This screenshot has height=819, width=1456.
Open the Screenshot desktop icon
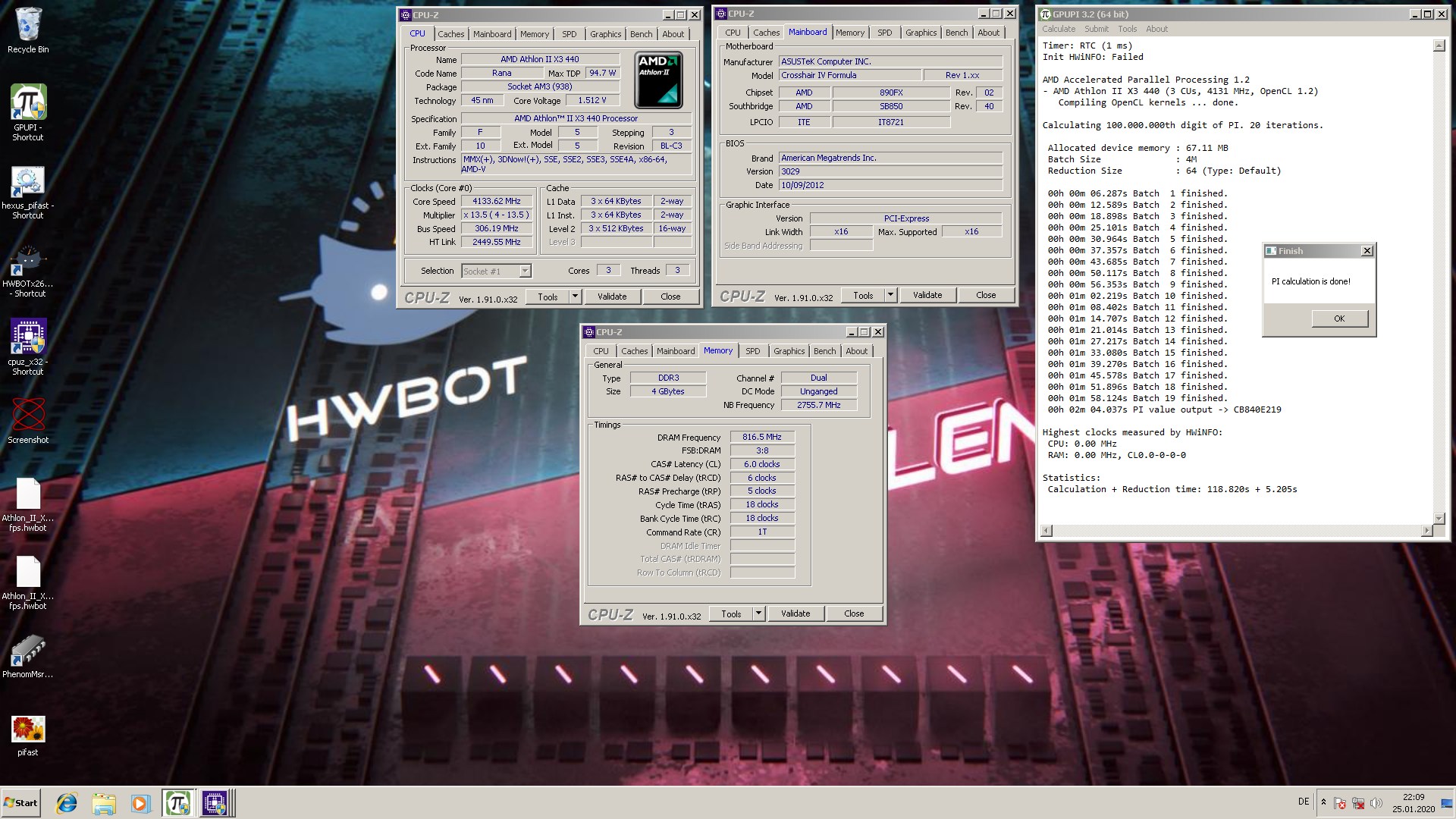28,421
